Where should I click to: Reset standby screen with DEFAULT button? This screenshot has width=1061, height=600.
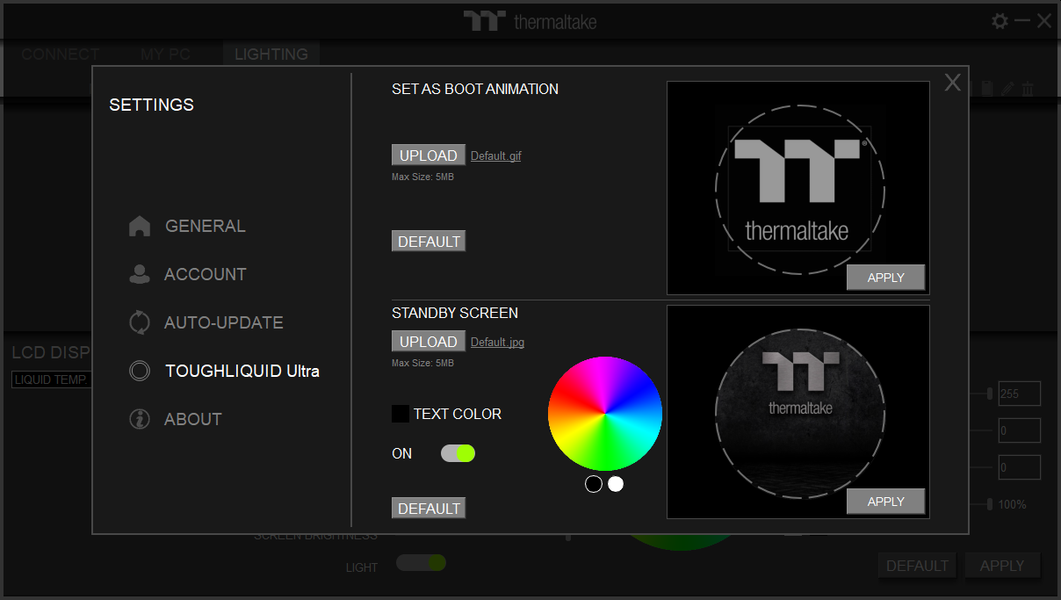coord(428,508)
